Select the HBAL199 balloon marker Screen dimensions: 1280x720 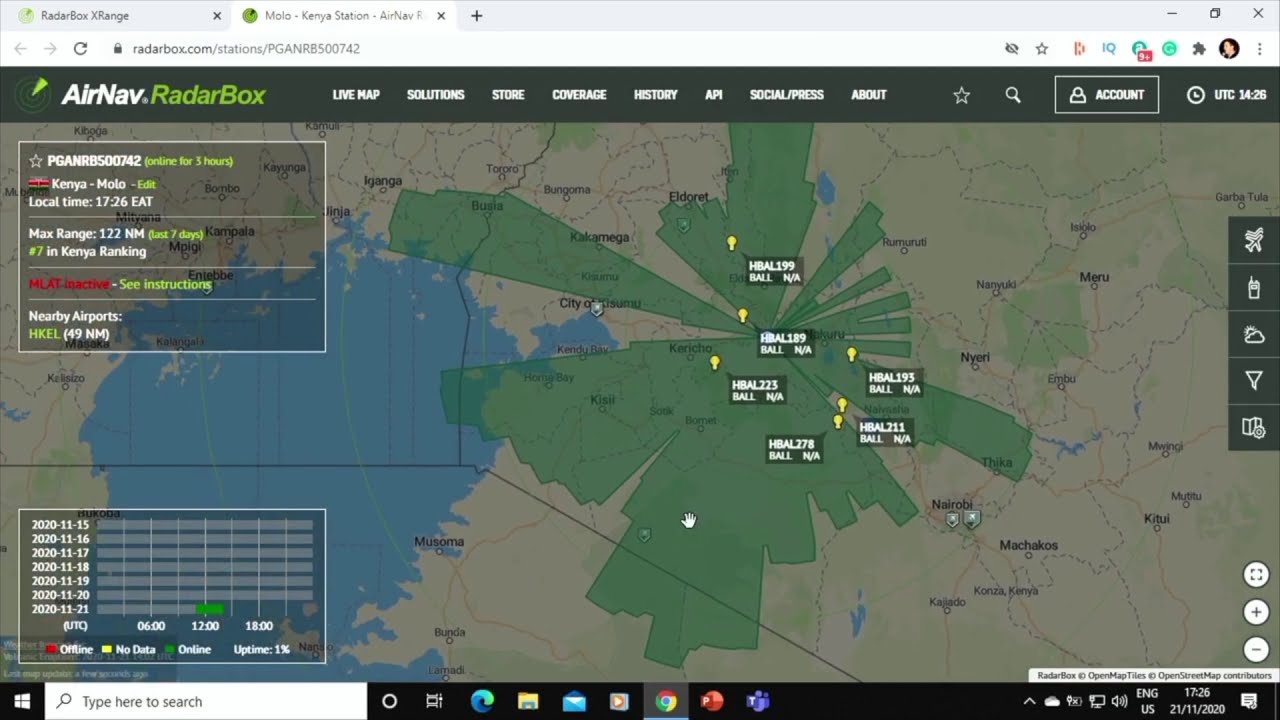(x=732, y=243)
